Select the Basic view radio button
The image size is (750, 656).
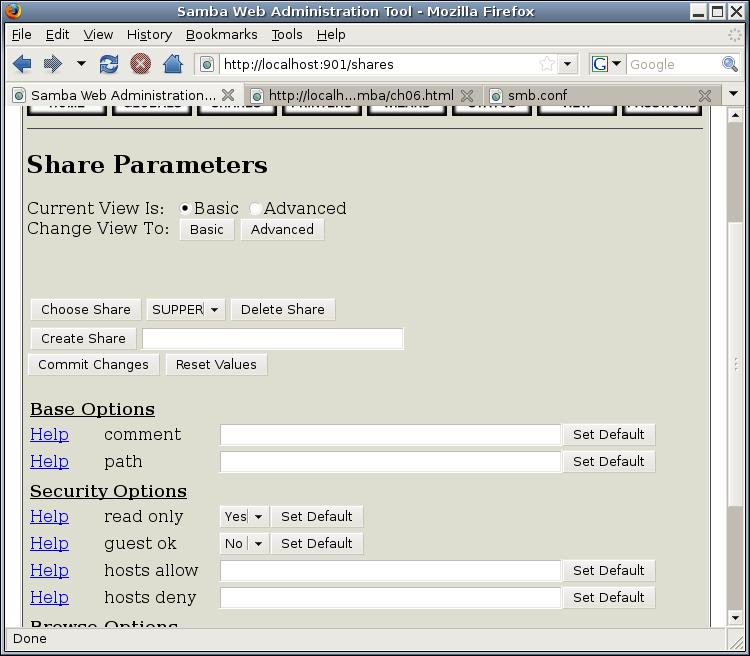pyautogui.click(x=185, y=209)
